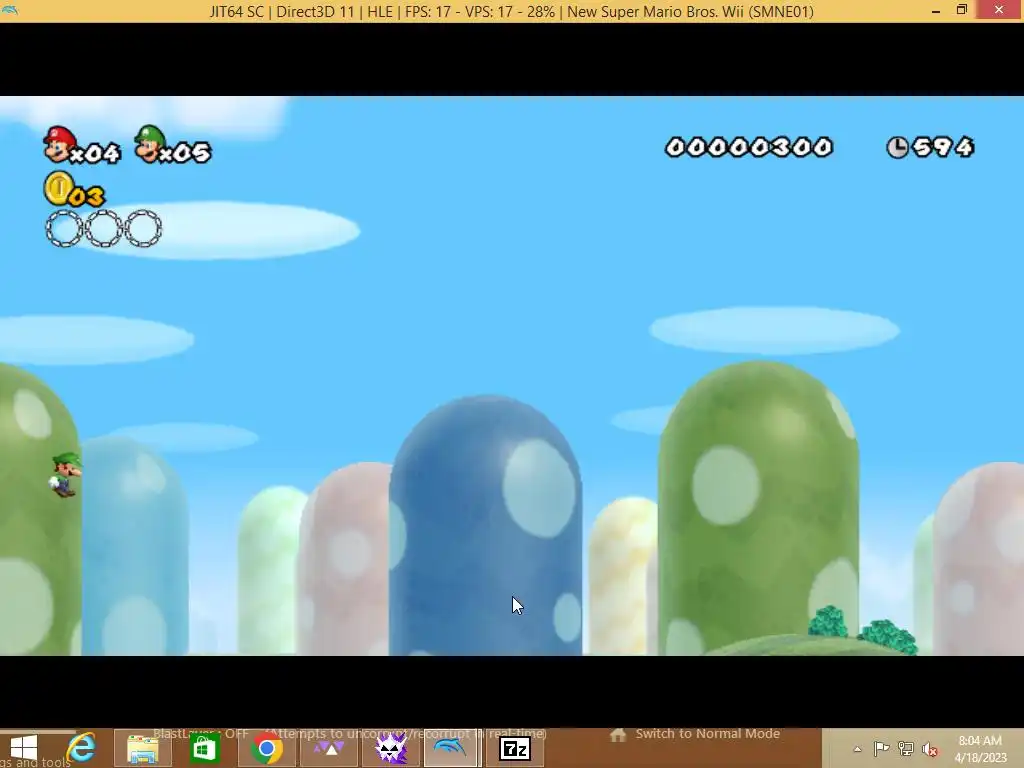The height and width of the screenshot is (768, 1024).
Task: Open the Windows Start button
Action: [x=24, y=748]
